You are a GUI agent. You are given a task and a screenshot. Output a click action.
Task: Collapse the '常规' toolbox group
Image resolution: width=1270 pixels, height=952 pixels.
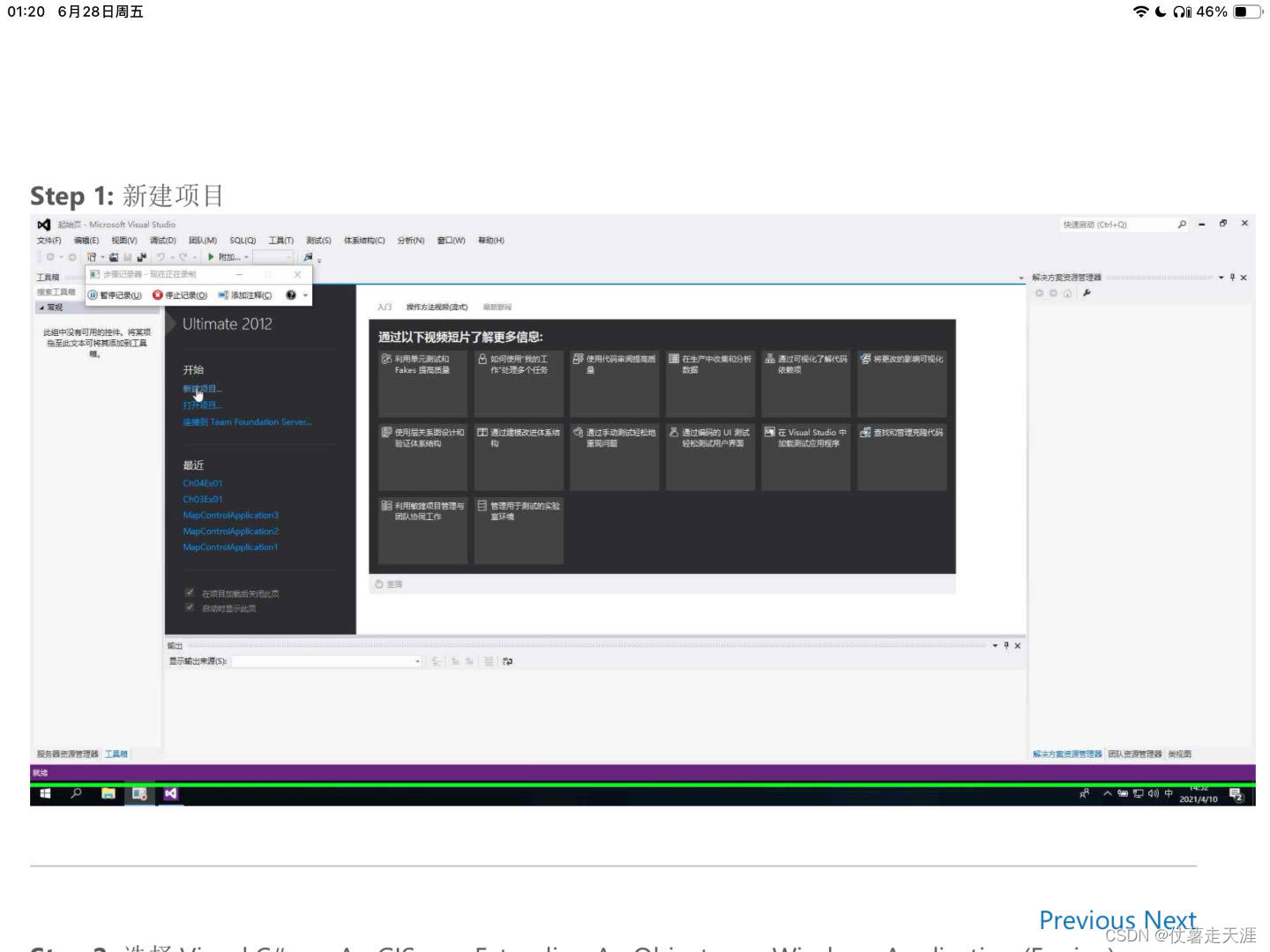click(41, 308)
